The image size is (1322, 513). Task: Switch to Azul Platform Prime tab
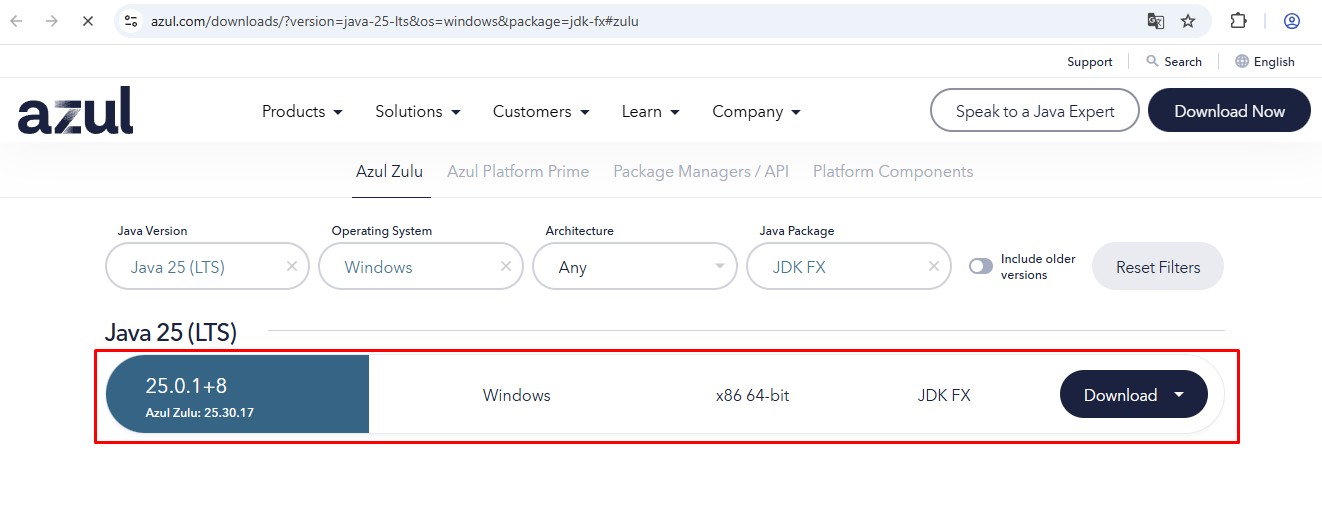518,171
